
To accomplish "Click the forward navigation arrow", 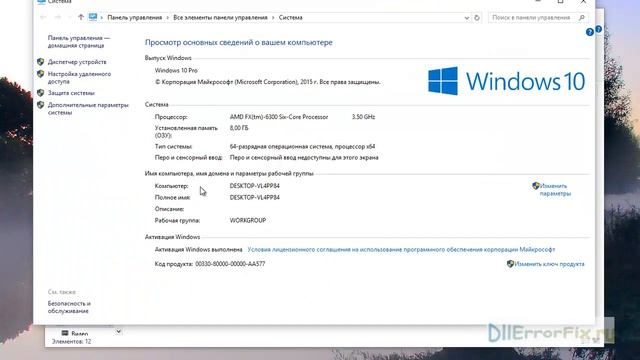I will [x=58, y=17].
